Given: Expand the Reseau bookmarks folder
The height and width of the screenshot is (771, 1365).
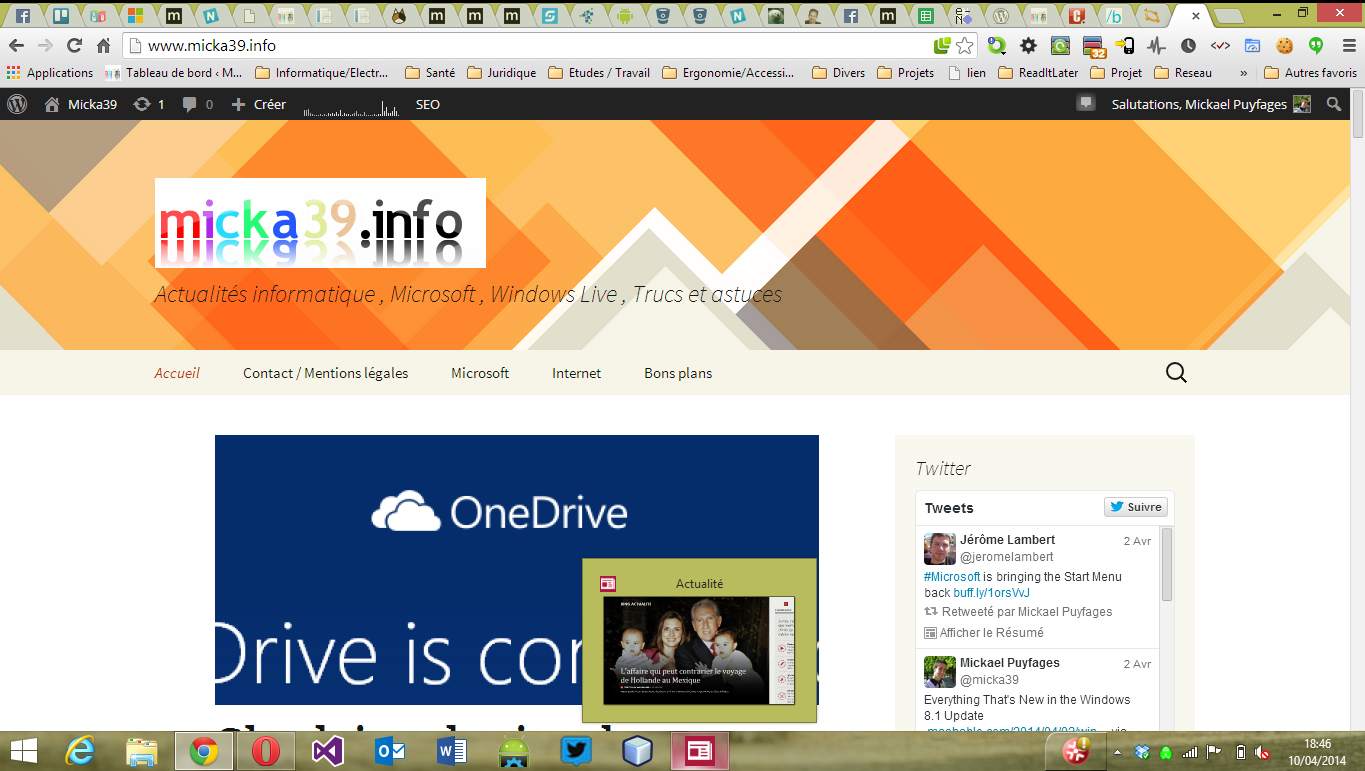Looking at the screenshot, I should [1183, 73].
